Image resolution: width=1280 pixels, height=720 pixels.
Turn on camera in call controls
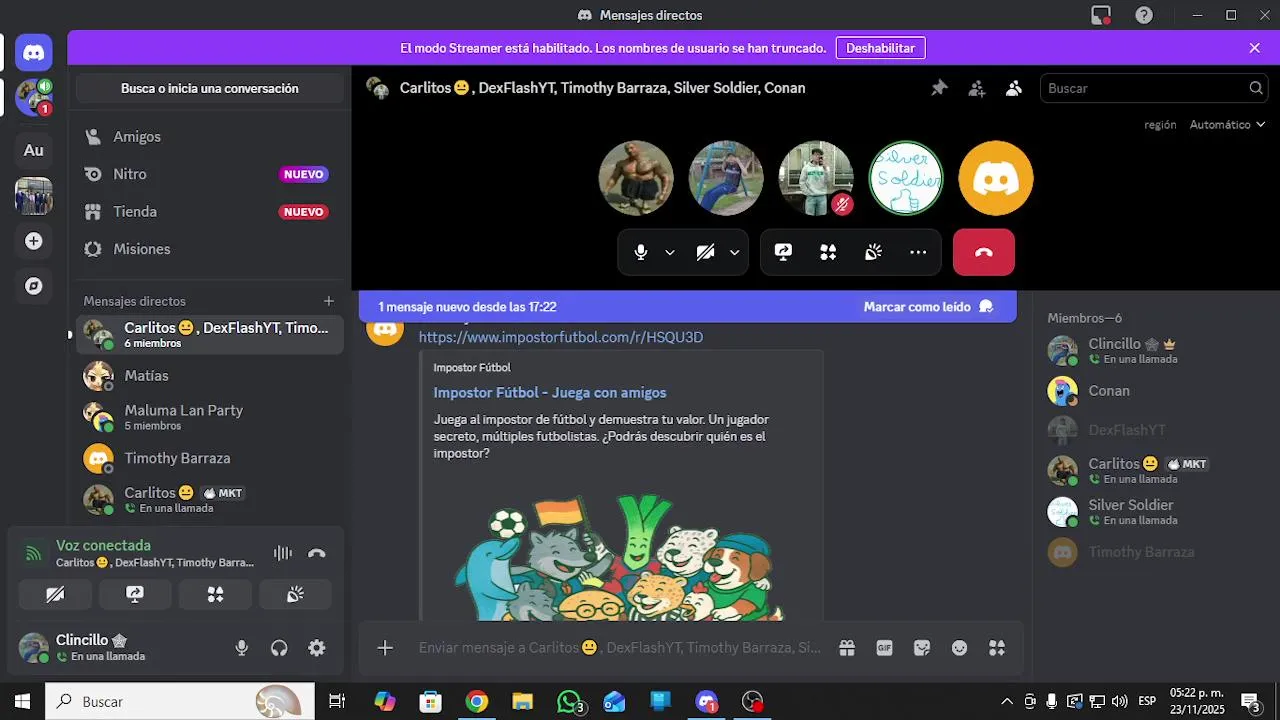705,252
